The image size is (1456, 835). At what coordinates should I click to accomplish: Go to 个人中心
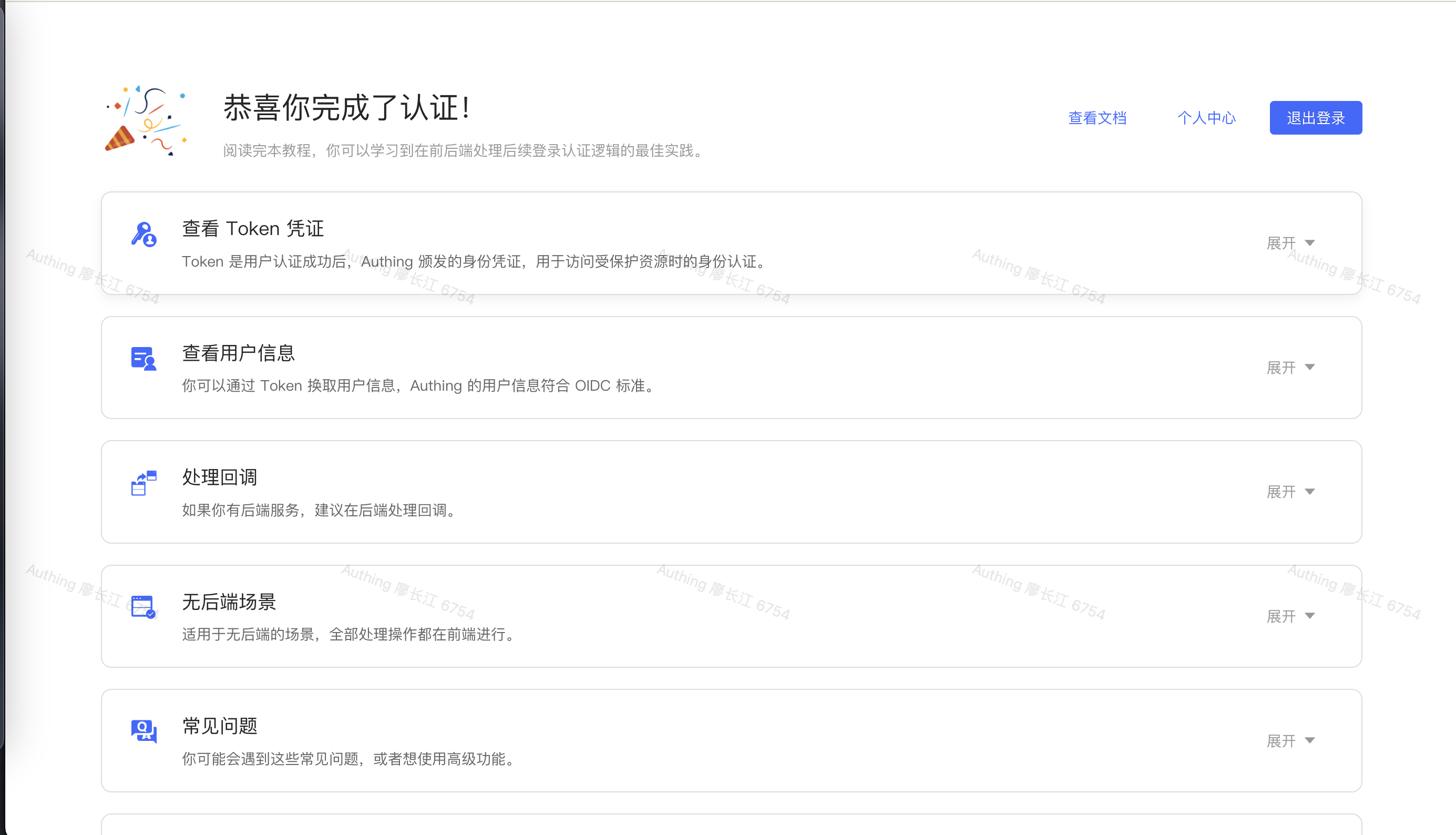[x=1206, y=118]
